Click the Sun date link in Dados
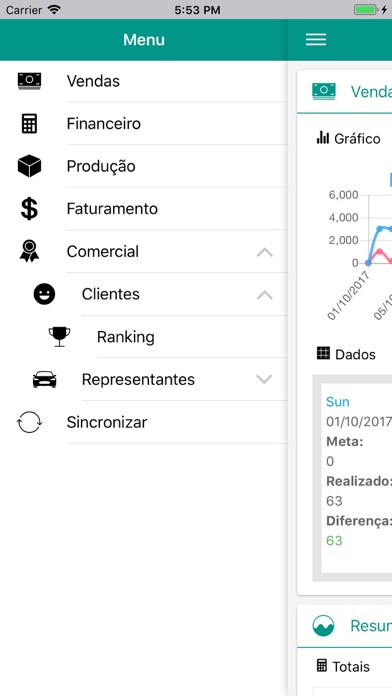This screenshot has width=392, height=696. pyautogui.click(x=337, y=402)
